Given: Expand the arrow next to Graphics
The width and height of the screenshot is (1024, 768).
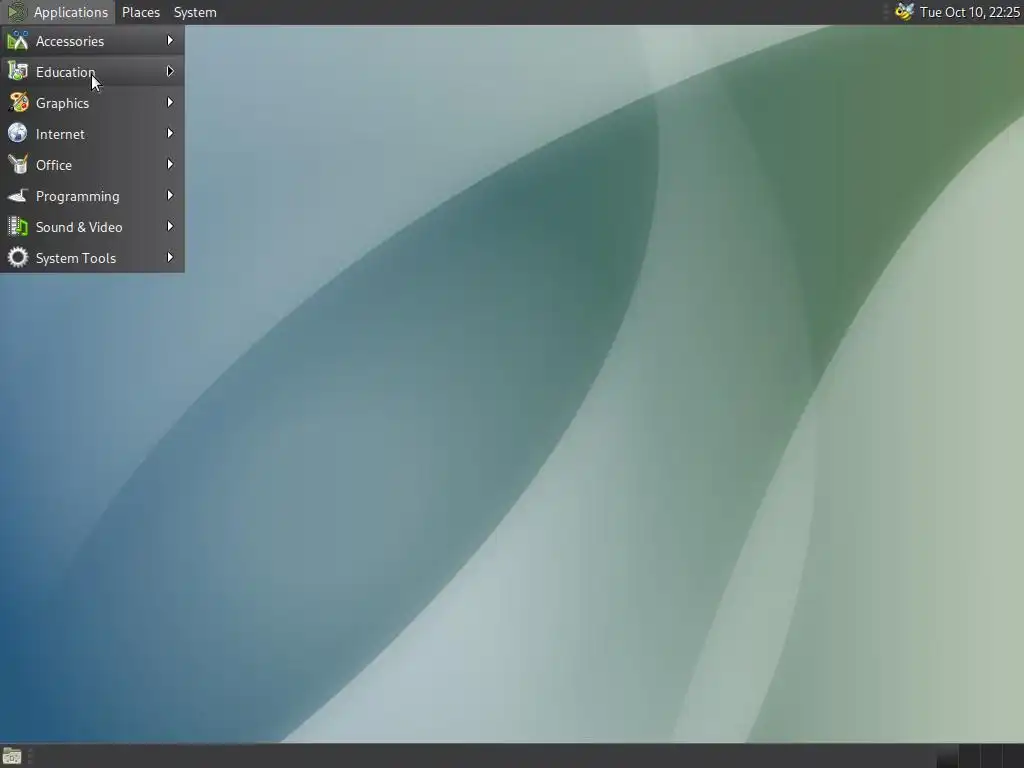Looking at the screenshot, I should pos(170,103).
